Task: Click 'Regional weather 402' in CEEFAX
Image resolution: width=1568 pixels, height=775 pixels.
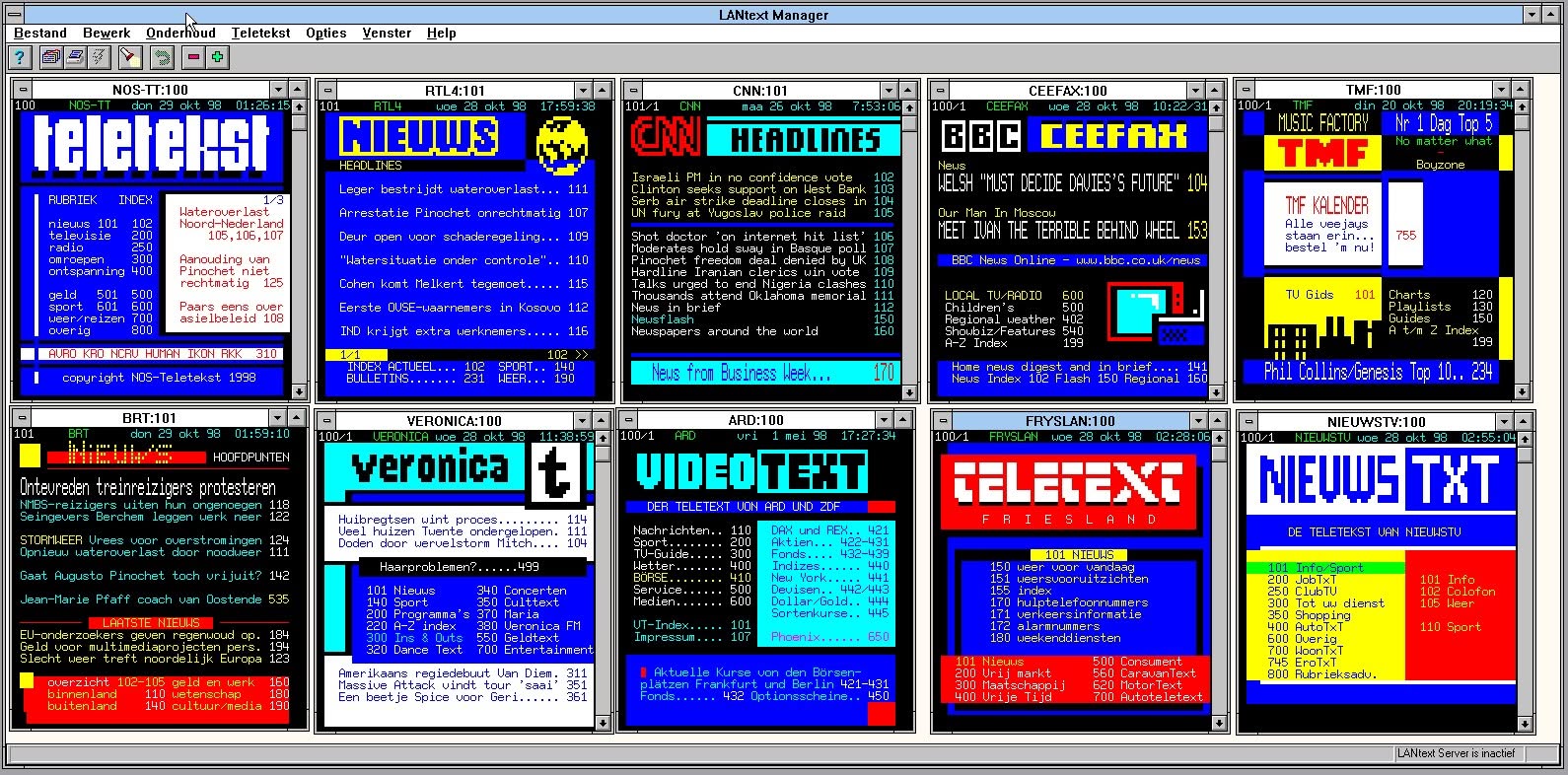Action: tap(1014, 319)
